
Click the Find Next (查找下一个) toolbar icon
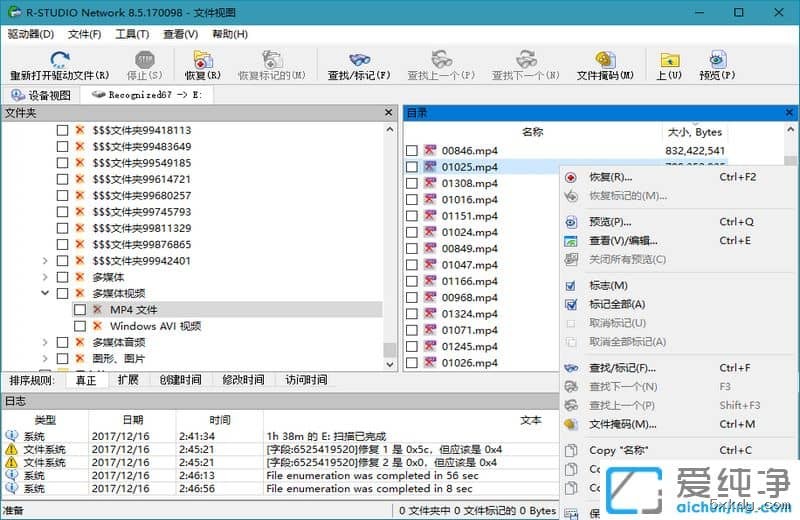tap(526, 59)
